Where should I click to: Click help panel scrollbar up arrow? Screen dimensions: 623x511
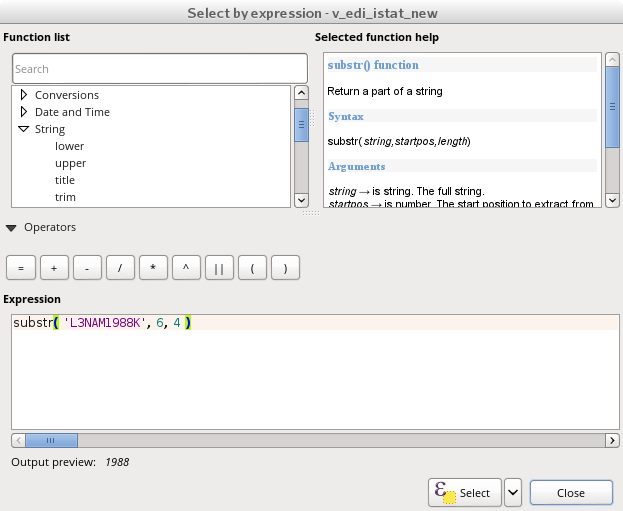coord(612,60)
